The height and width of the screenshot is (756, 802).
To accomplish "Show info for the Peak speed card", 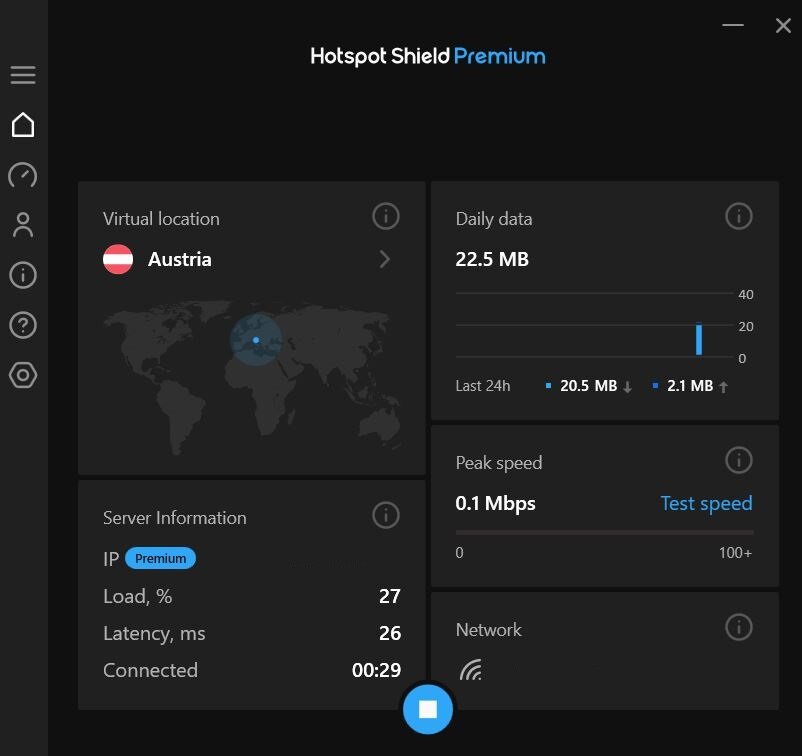I will (739, 460).
